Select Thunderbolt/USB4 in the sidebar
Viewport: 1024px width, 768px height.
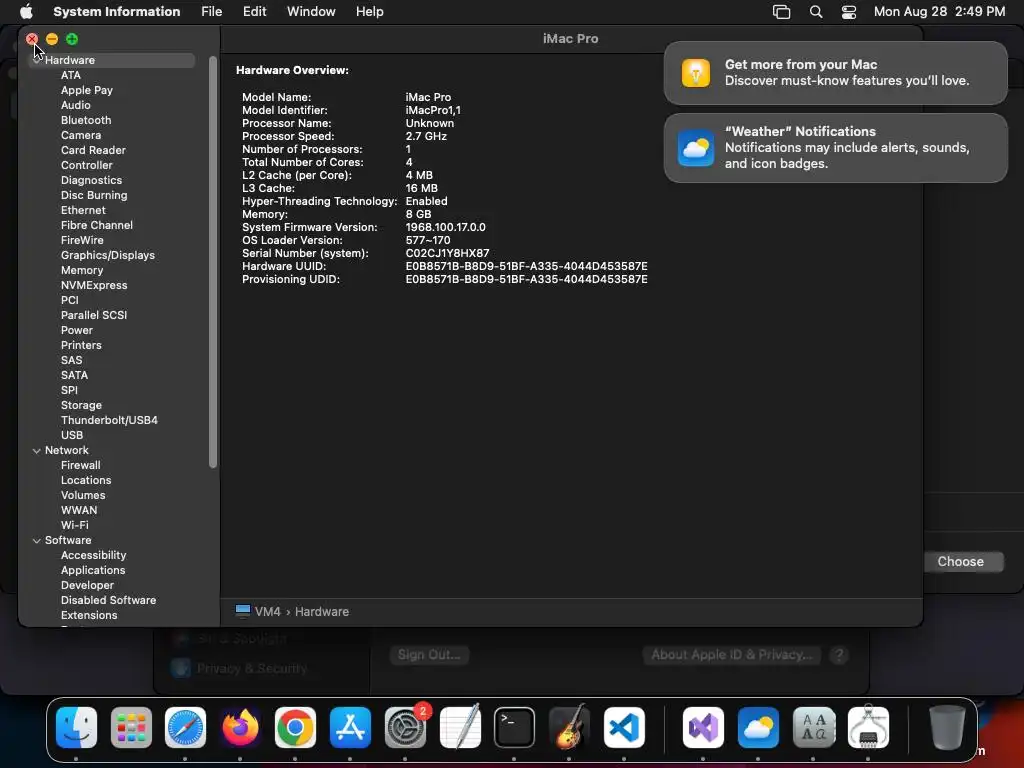(109, 421)
